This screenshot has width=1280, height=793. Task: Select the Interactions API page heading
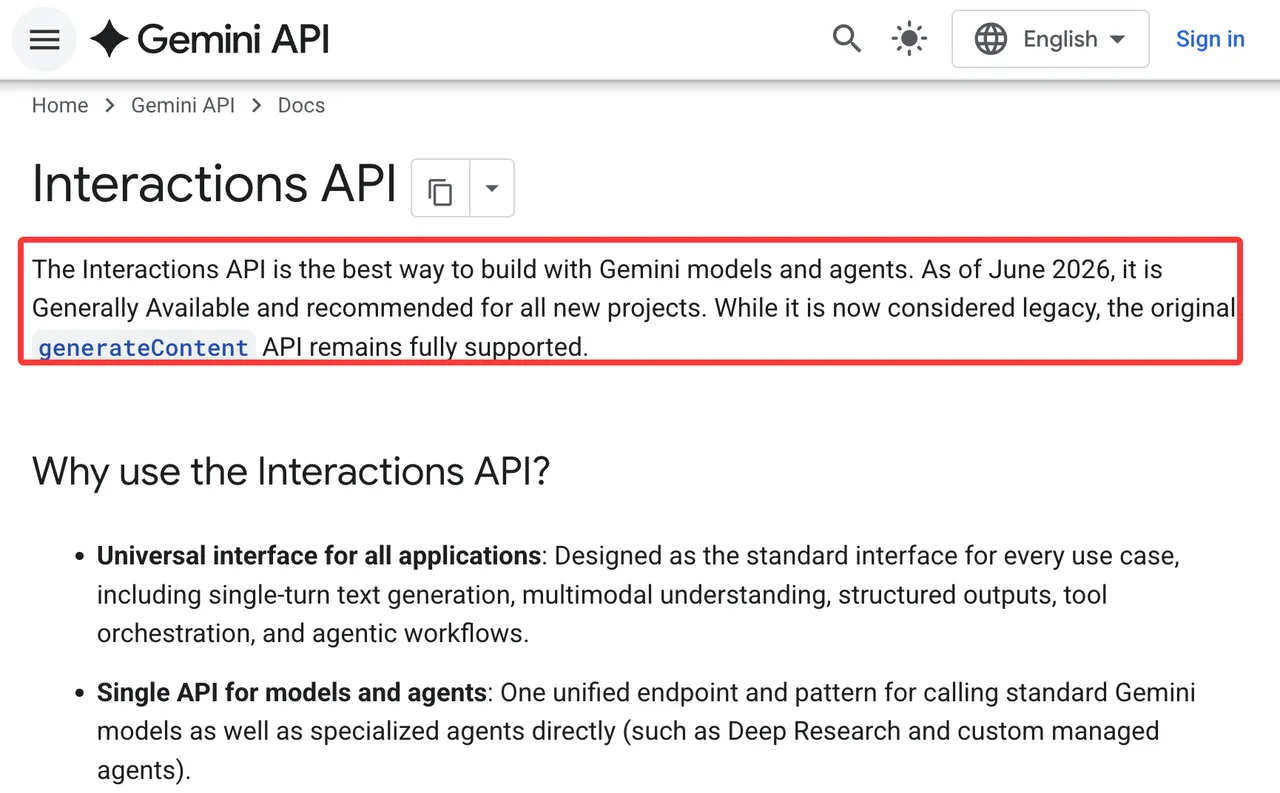215,185
